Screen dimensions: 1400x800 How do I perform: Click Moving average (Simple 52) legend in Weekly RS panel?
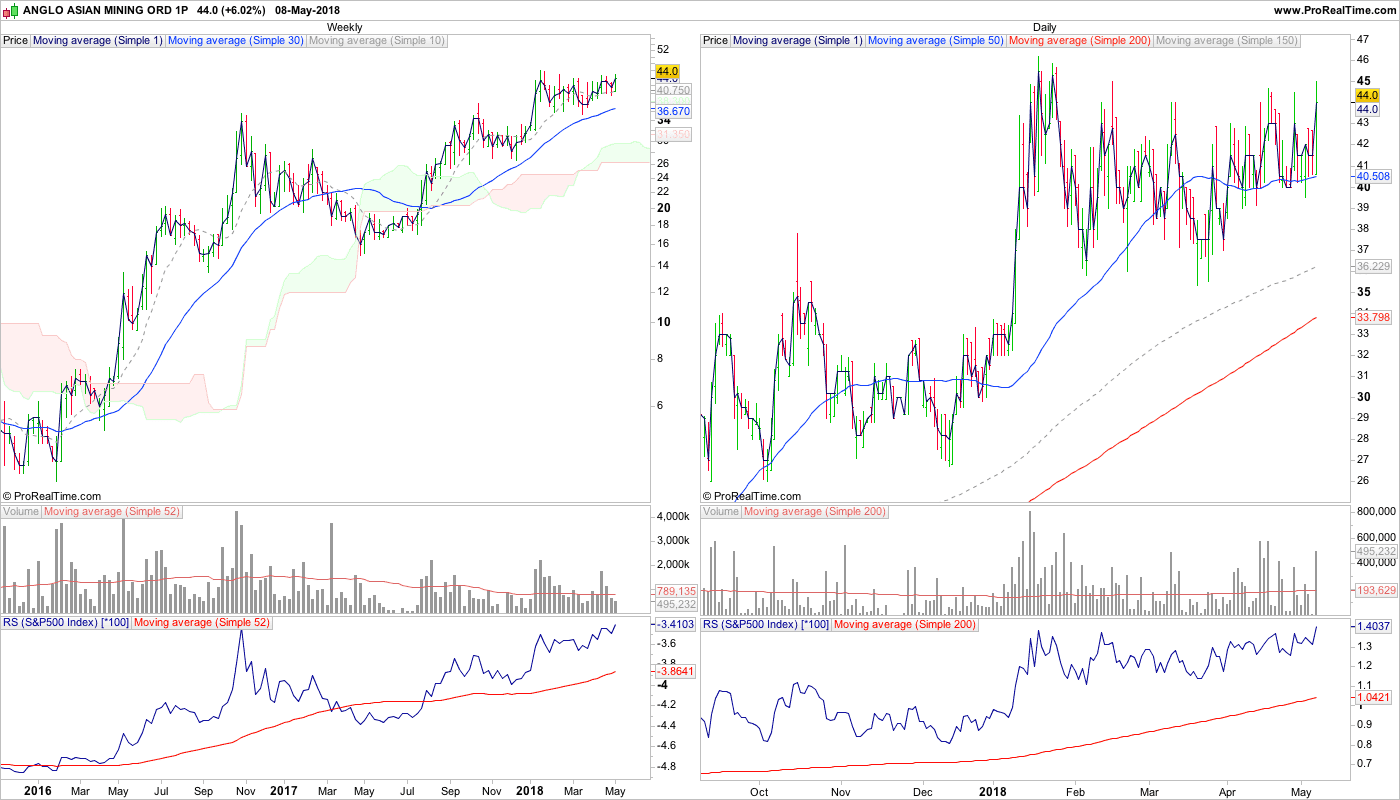coord(201,624)
